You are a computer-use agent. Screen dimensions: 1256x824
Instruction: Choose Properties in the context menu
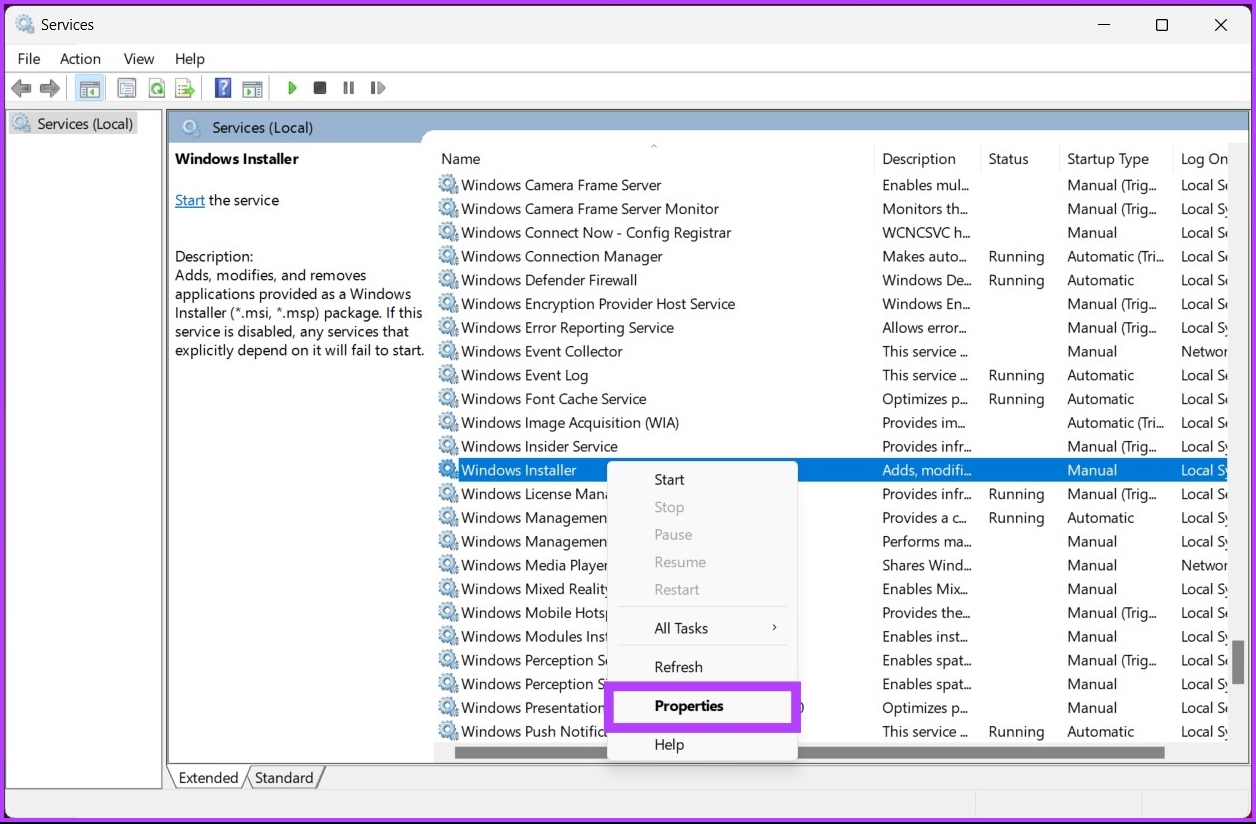702,706
